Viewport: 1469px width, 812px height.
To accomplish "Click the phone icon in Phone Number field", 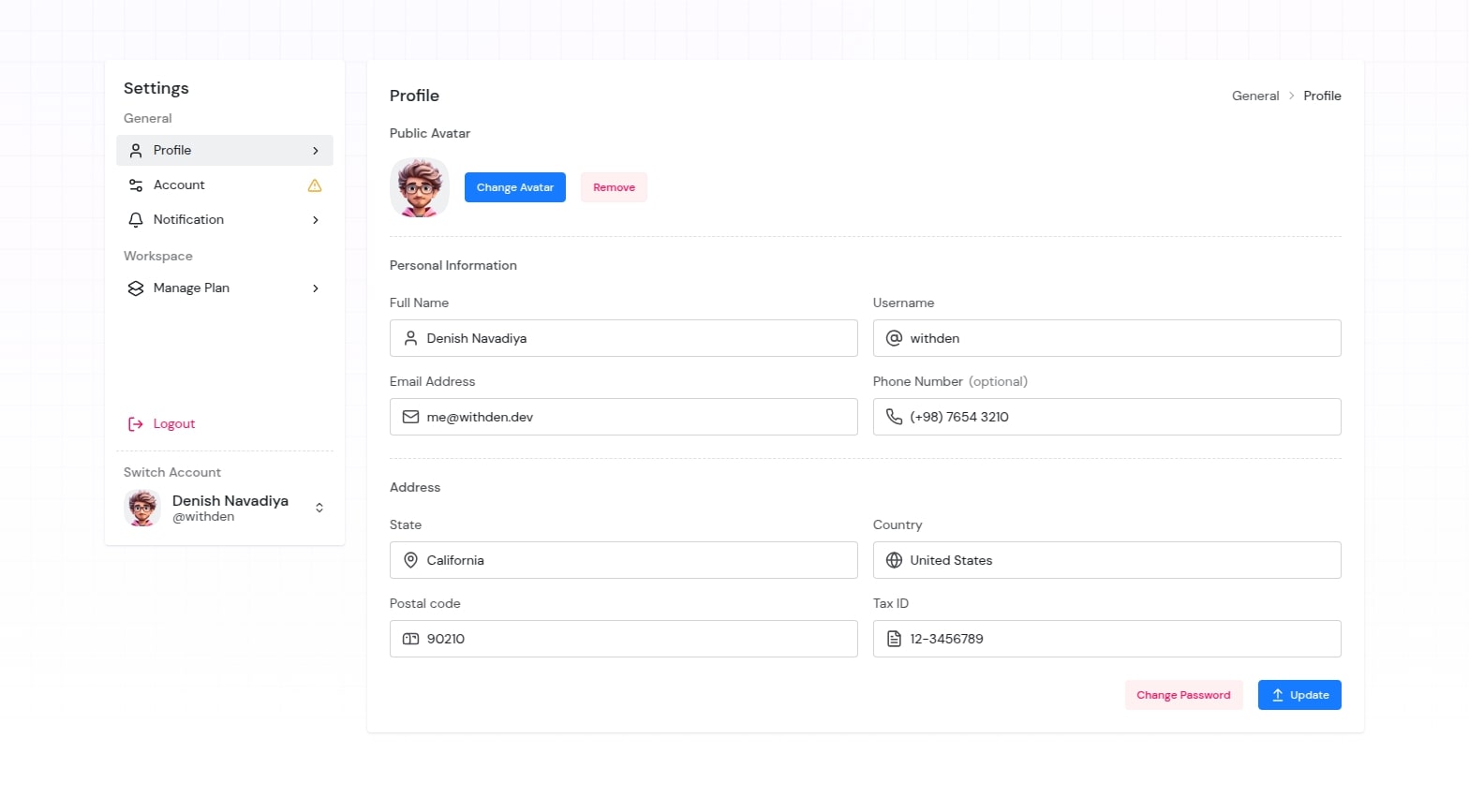I will (894, 417).
